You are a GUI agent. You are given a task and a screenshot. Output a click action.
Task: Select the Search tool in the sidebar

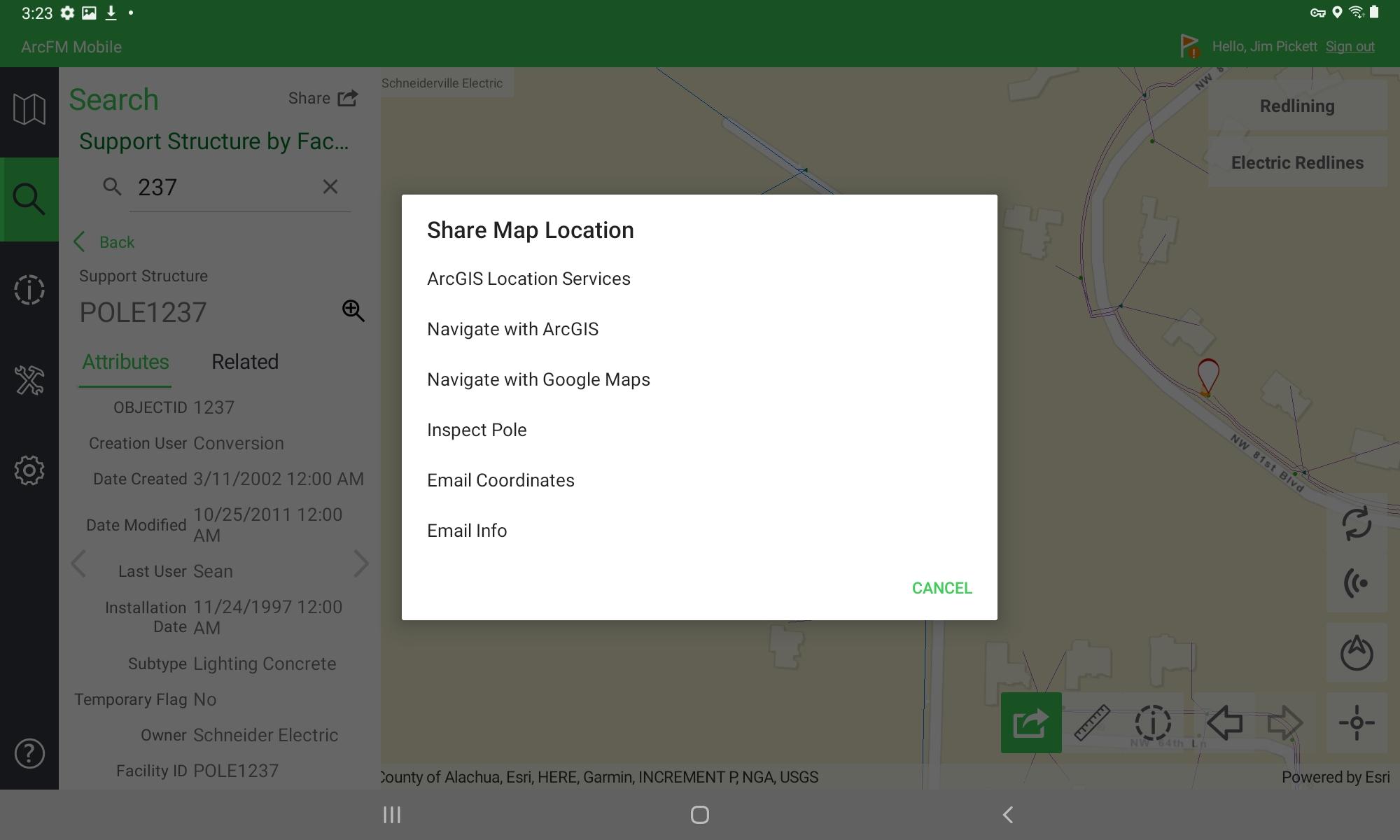point(29,199)
